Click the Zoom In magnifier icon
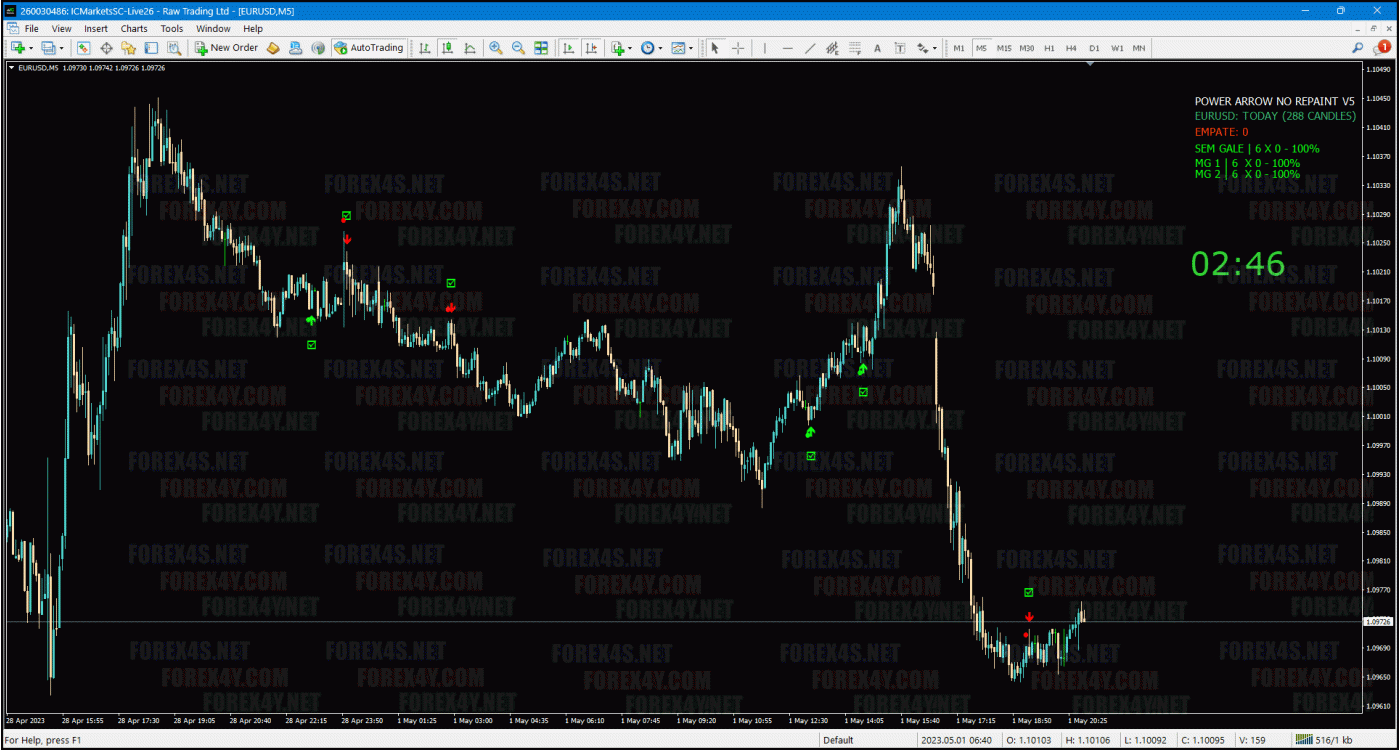This screenshot has width=1400, height=750. [496, 48]
